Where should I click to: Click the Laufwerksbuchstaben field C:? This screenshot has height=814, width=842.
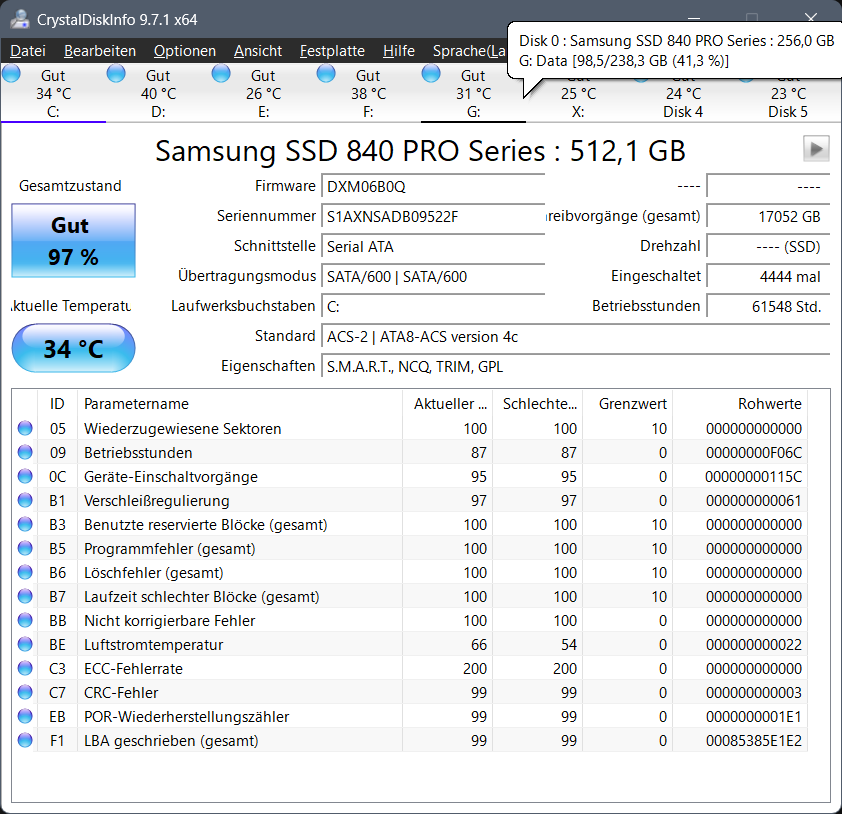[x=433, y=307]
